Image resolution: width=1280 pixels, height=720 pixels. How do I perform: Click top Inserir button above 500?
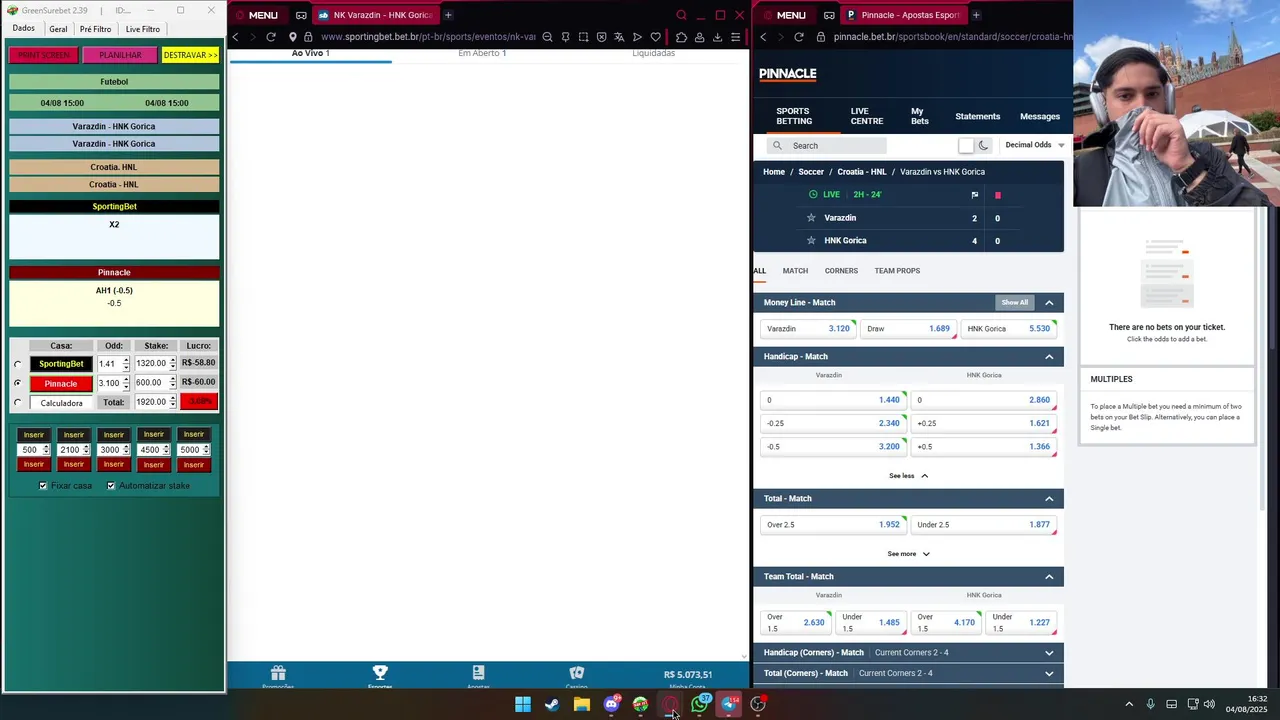[34, 435]
